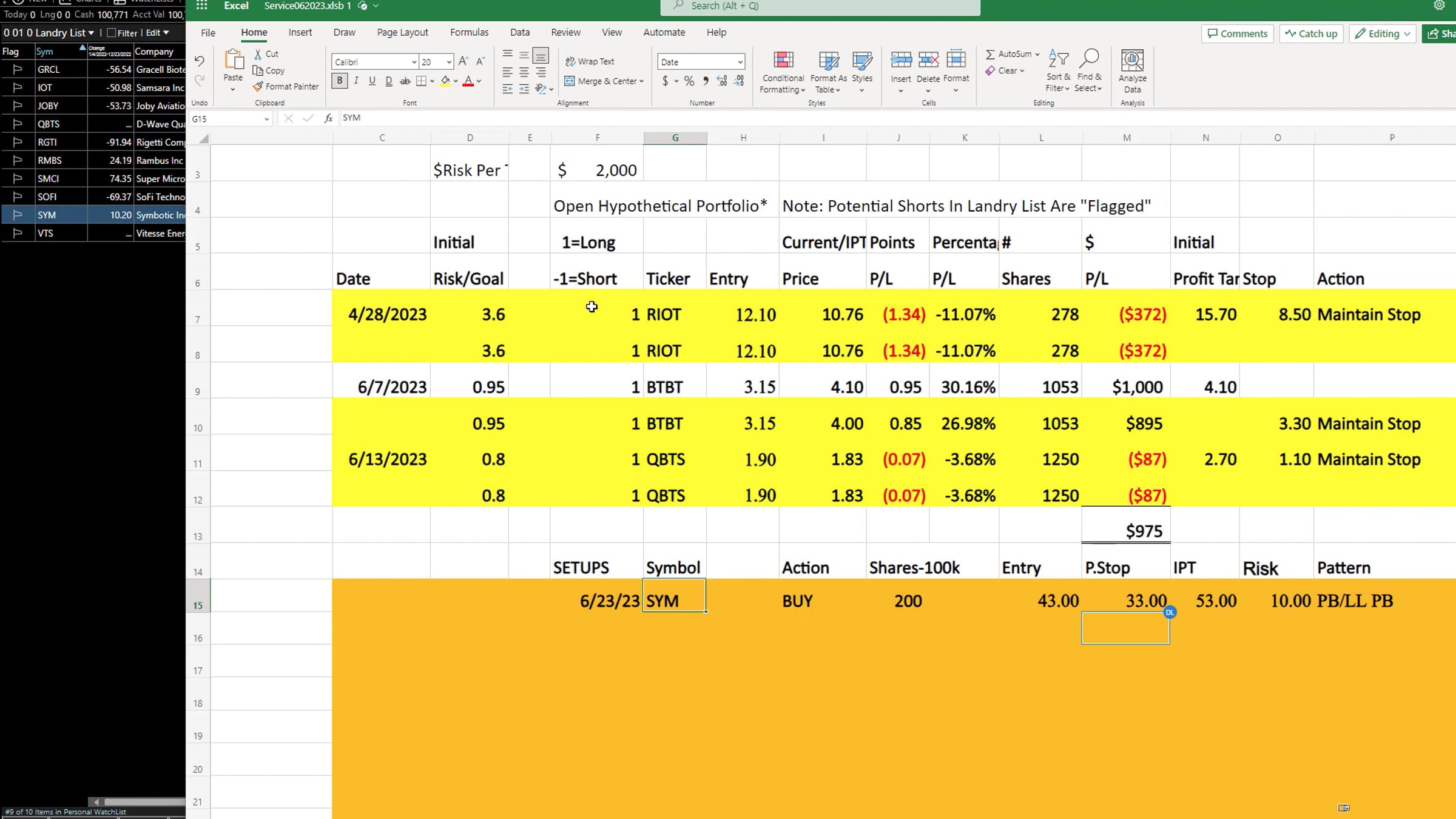Apply comma style format

coord(706,81)
